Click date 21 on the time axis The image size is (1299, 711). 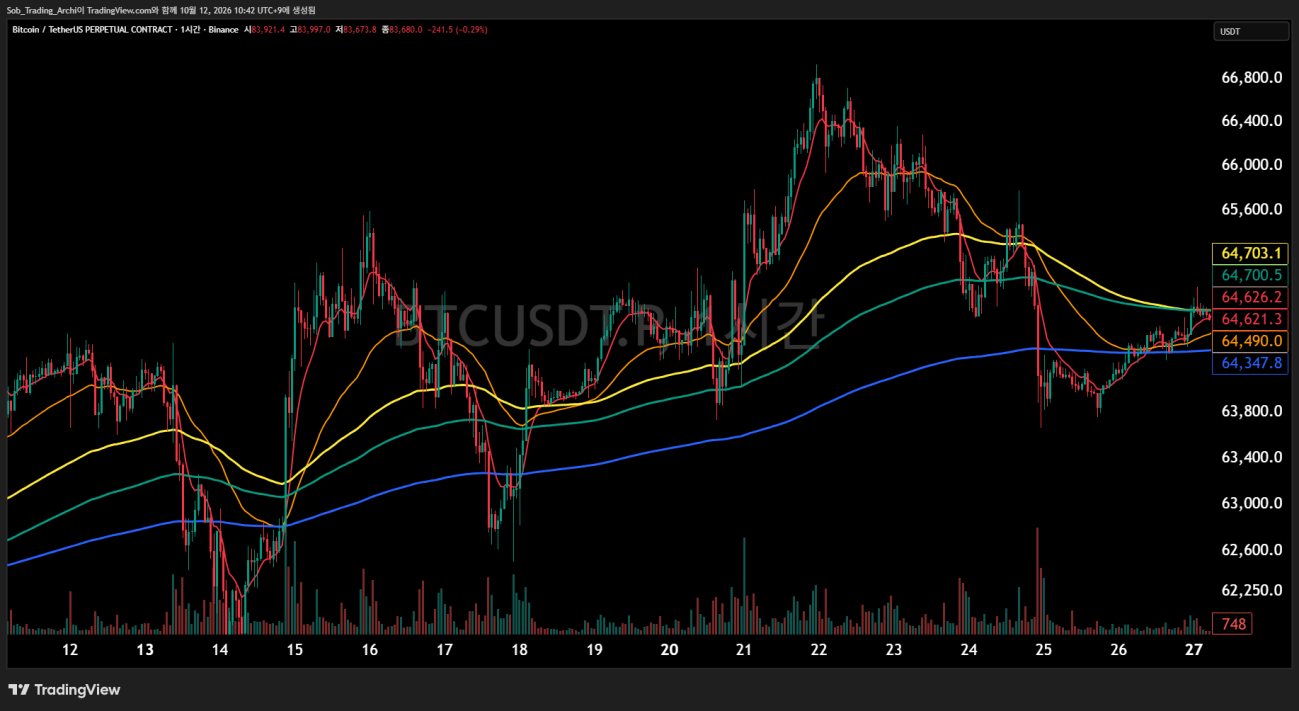click(744, 650)
